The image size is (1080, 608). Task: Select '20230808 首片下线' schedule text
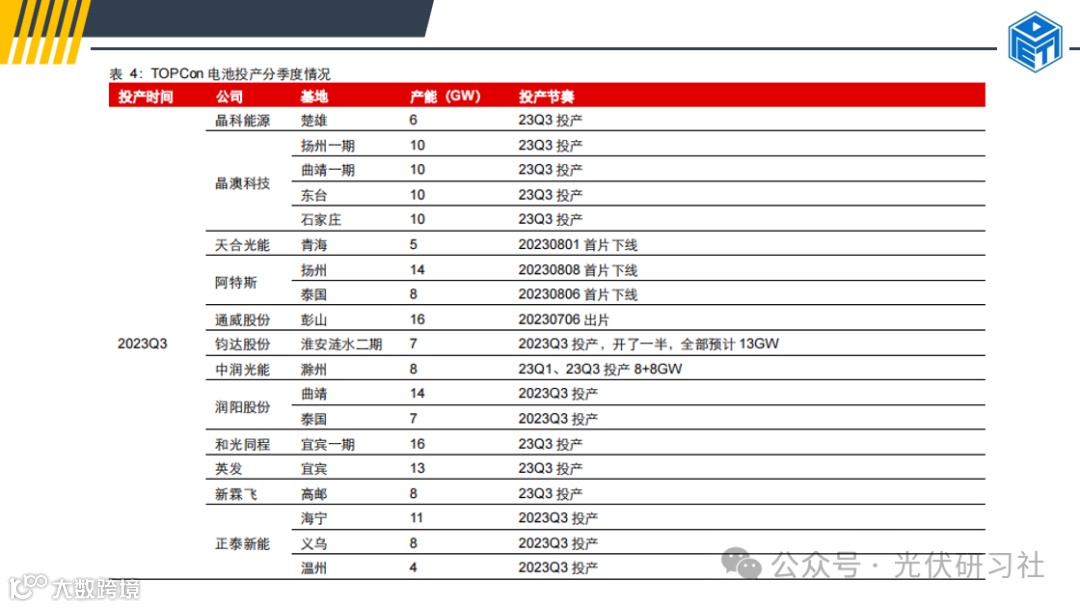point(578,271)
